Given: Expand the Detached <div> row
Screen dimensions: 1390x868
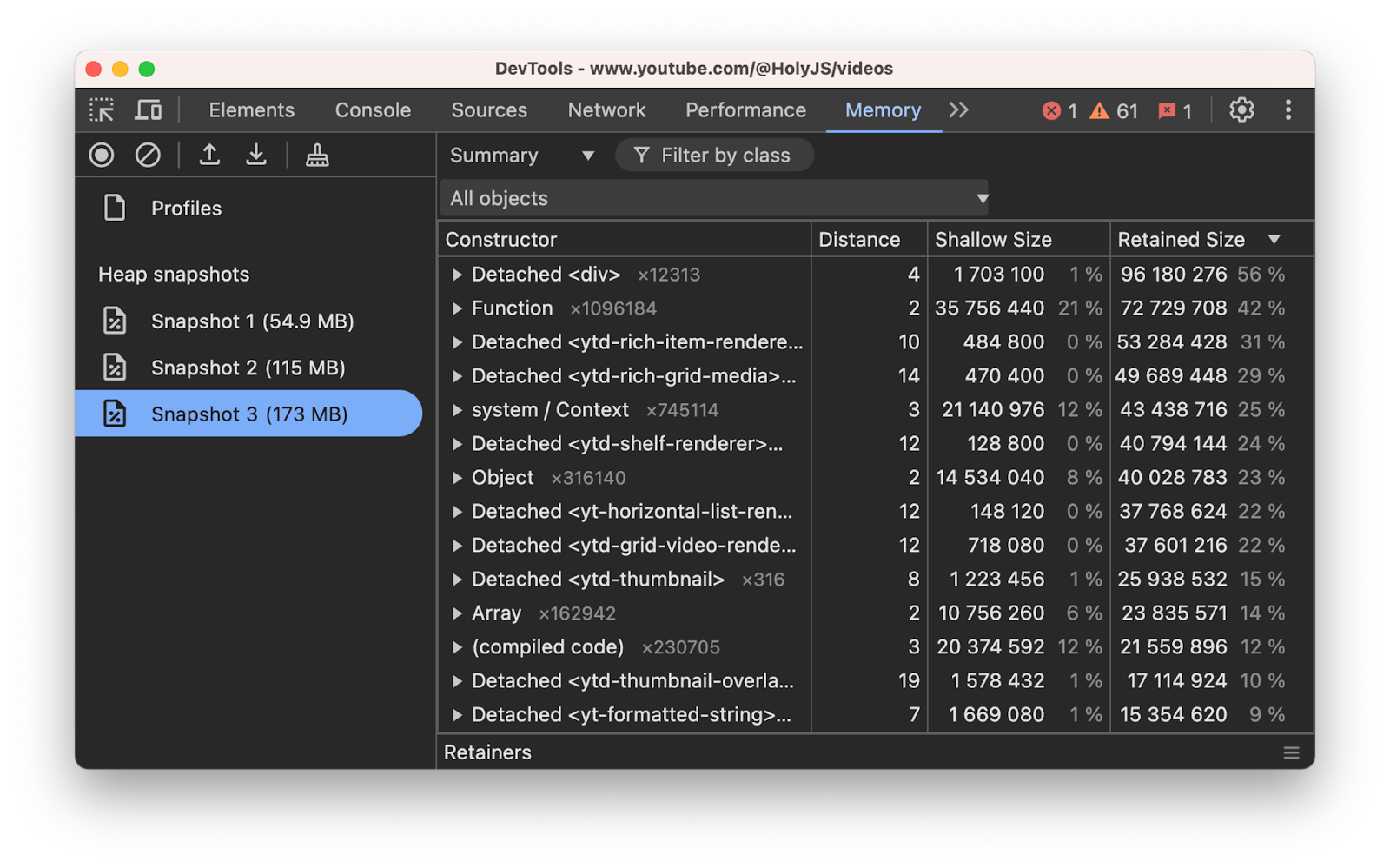Looking at the screenshot, I should [x=457, y=275].
